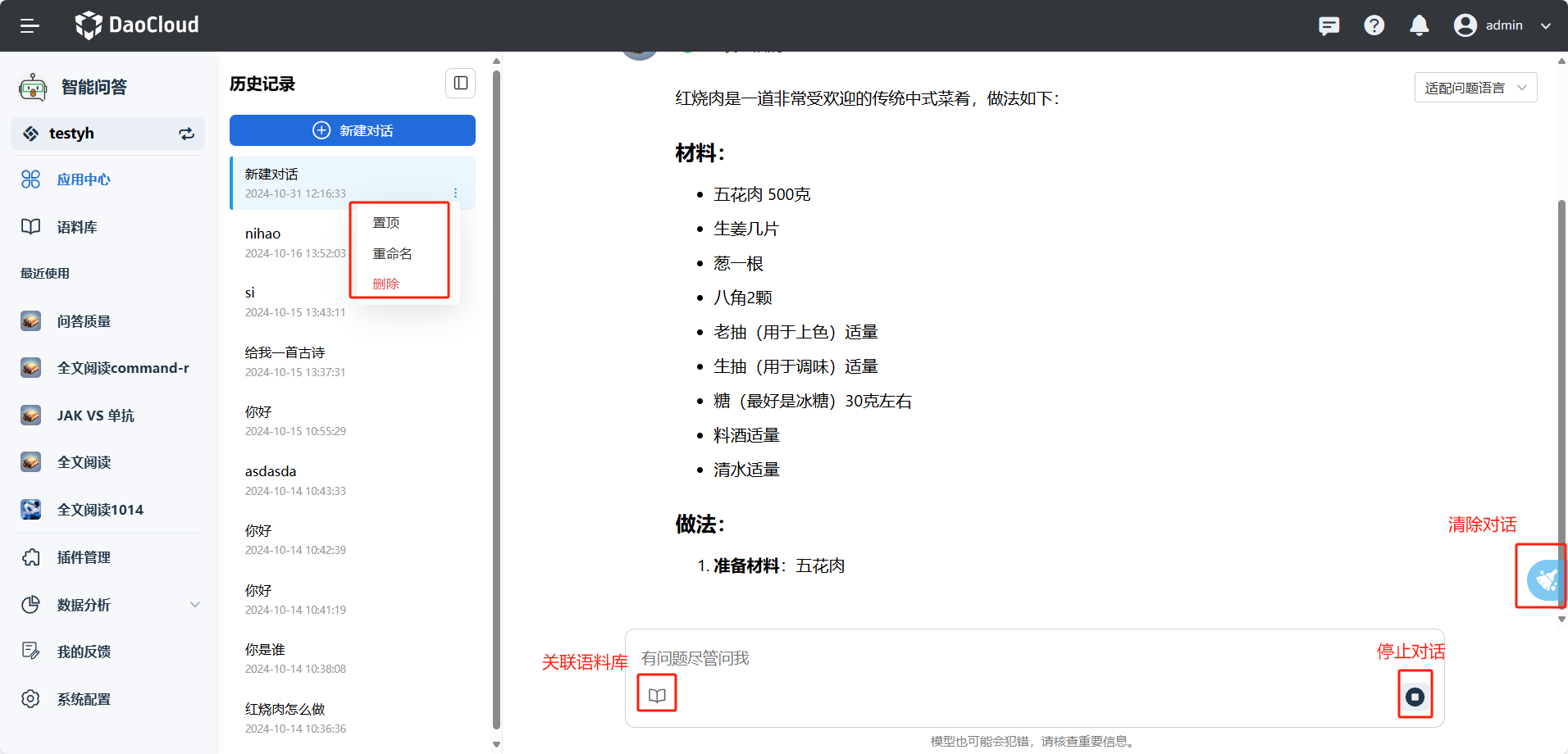
Task: Click the hamburger menu icon in header
Action: pos(30,25)
